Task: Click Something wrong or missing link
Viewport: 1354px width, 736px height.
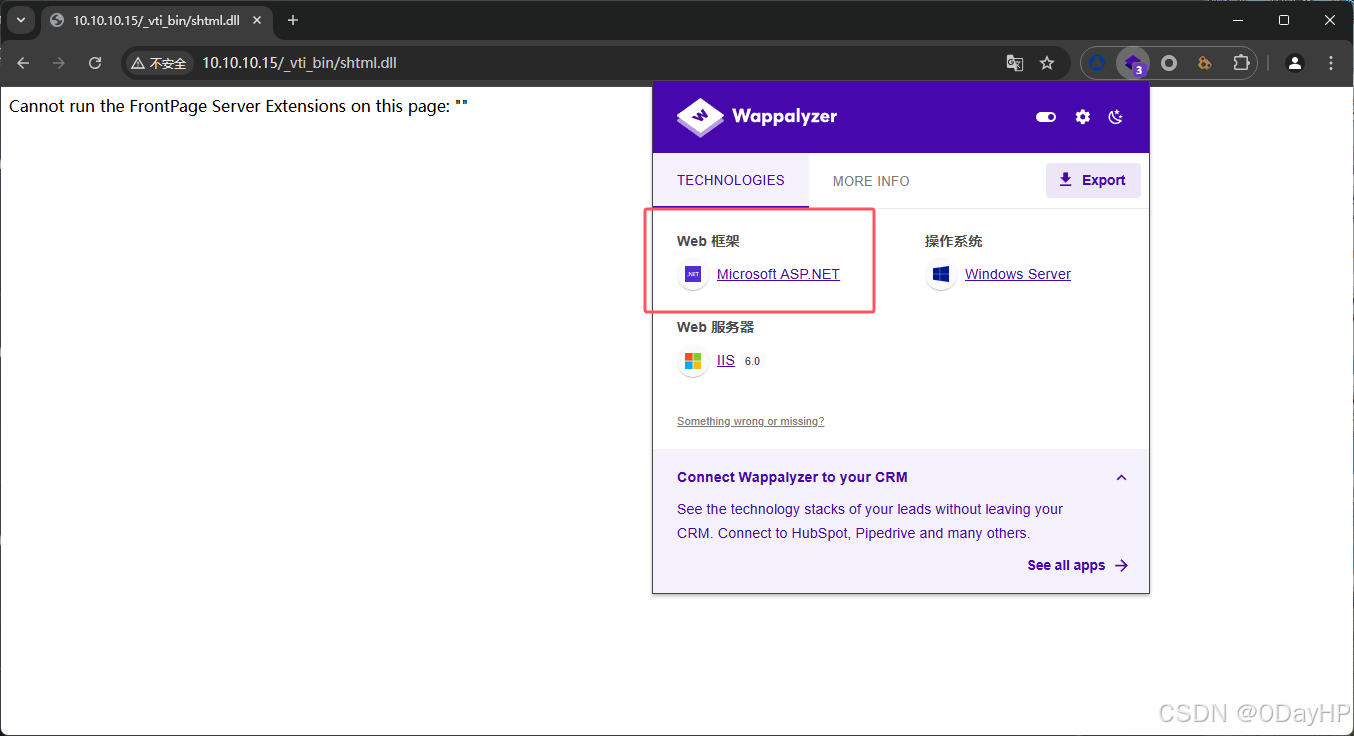Action: click(750, 421)
